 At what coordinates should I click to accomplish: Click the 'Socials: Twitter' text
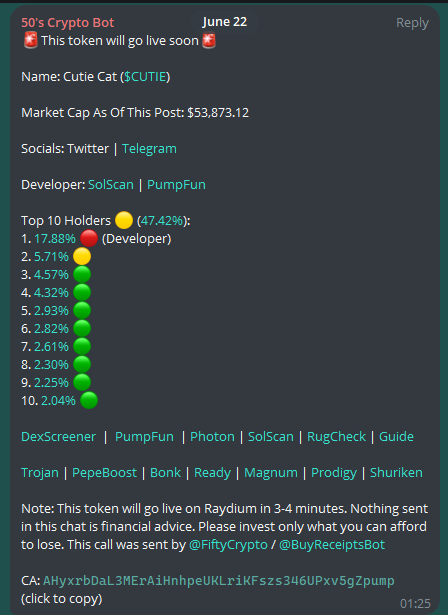point(65,149)
